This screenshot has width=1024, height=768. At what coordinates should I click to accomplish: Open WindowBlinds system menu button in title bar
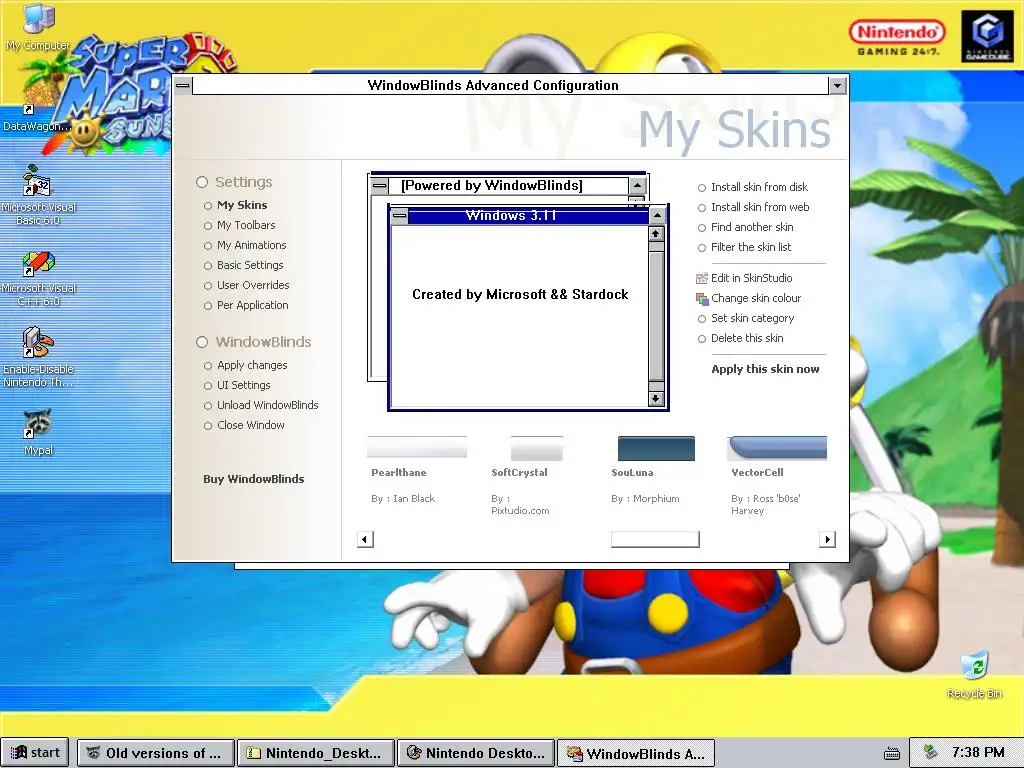pos(183,85)
